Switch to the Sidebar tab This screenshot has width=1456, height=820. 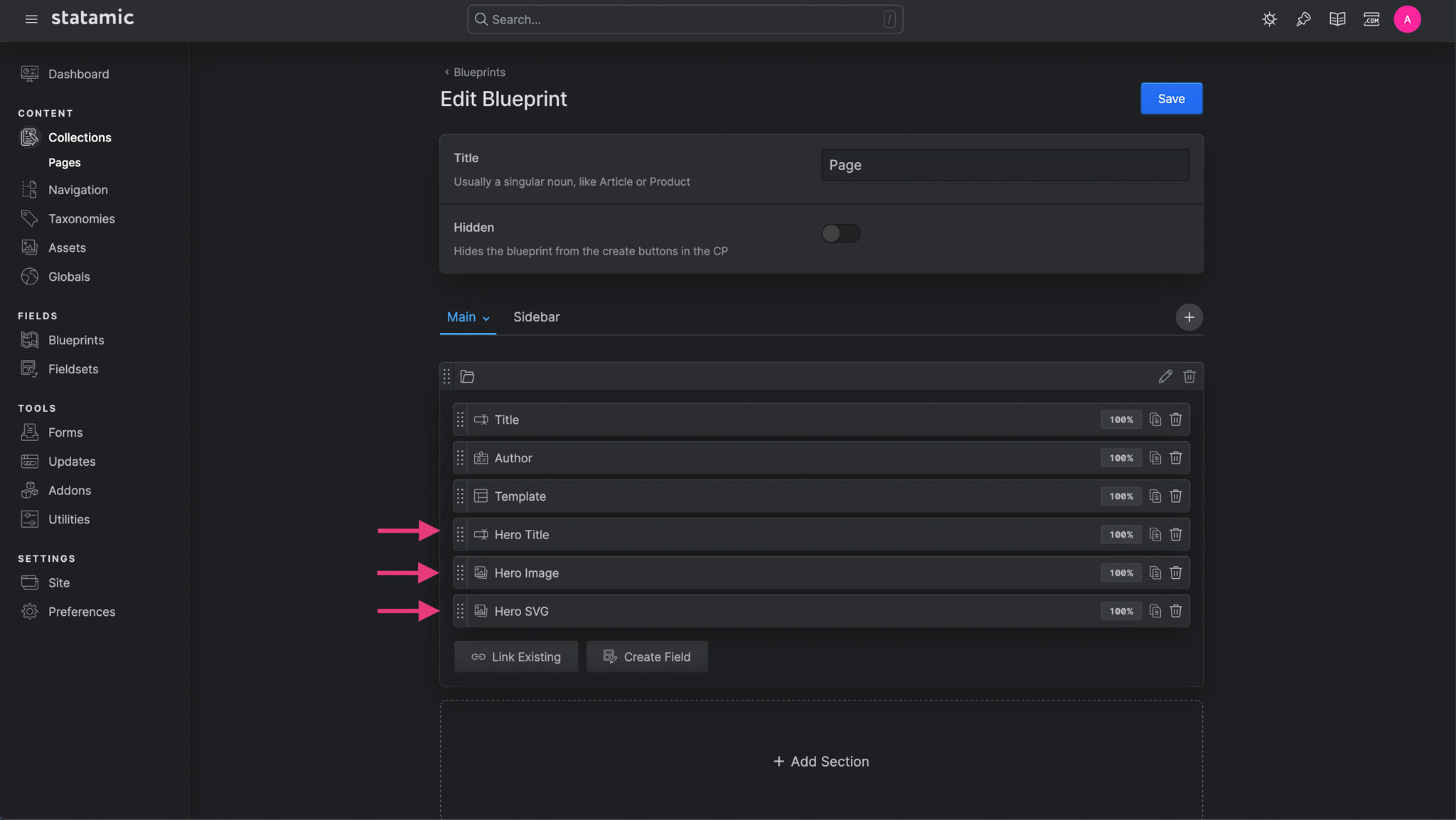(x=537, y=317)
